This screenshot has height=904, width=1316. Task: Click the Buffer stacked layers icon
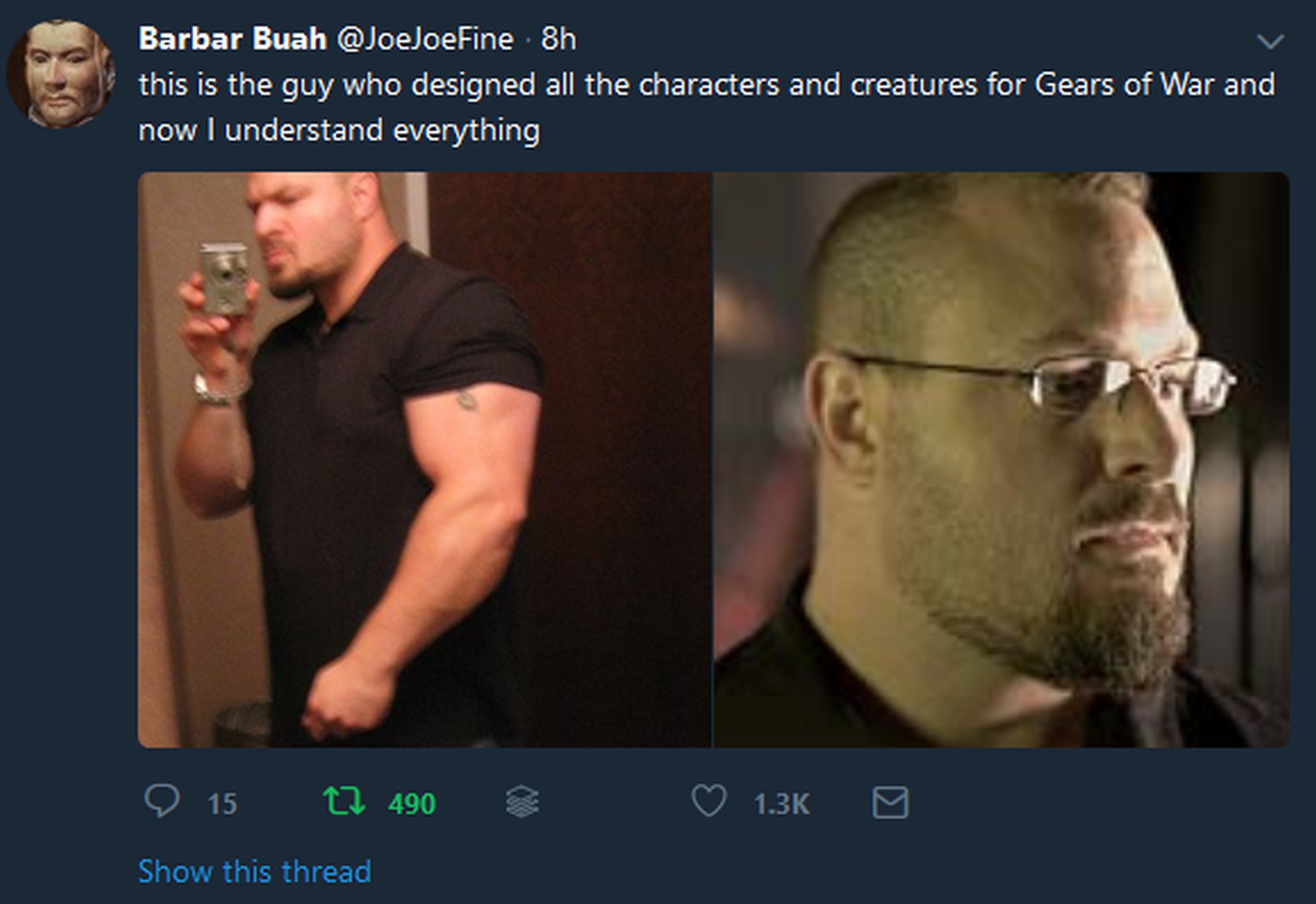[x=522, y=801]
